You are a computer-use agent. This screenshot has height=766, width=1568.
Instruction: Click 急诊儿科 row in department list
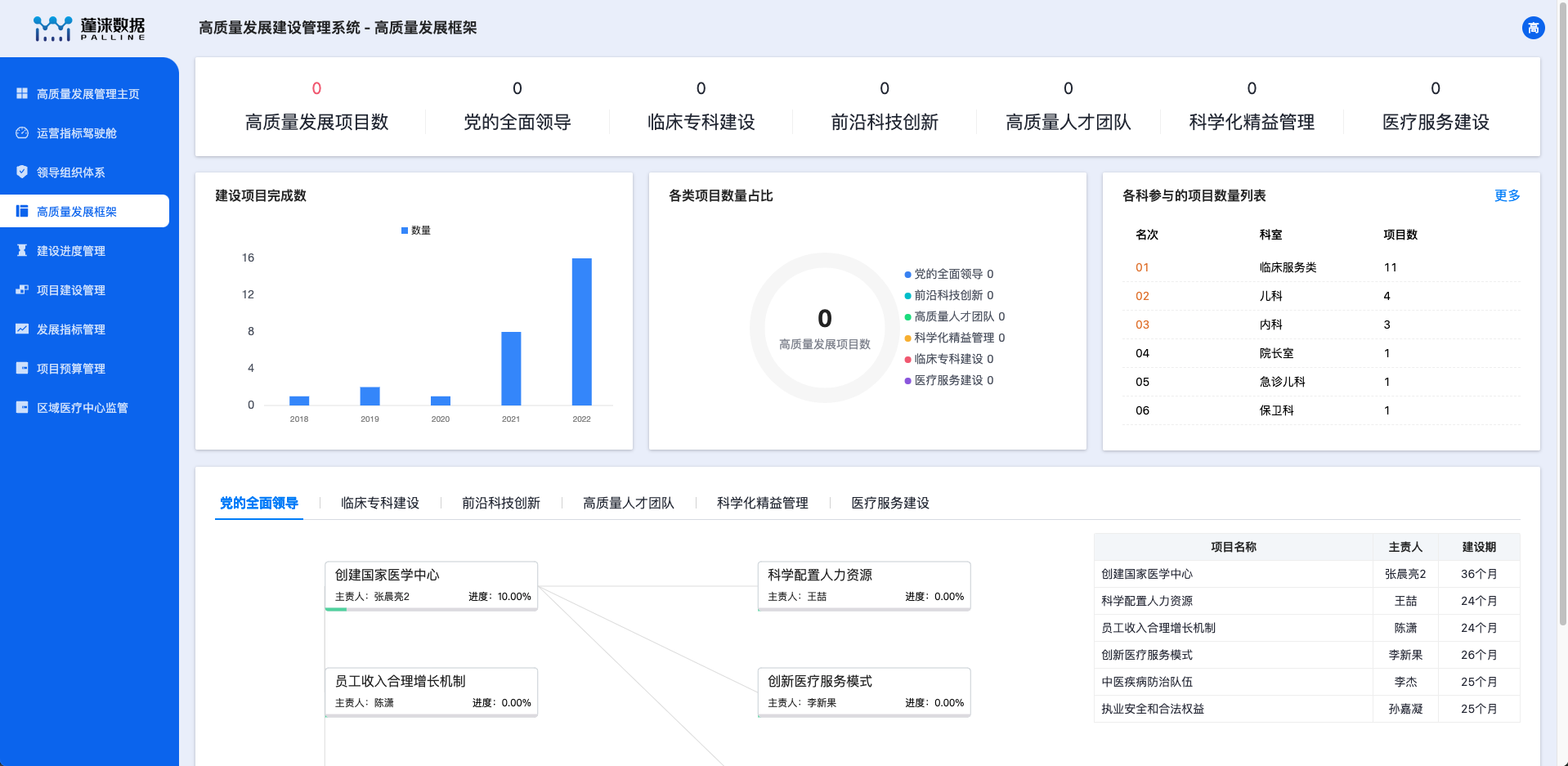pyautogui.click(x=1321, y=382)
